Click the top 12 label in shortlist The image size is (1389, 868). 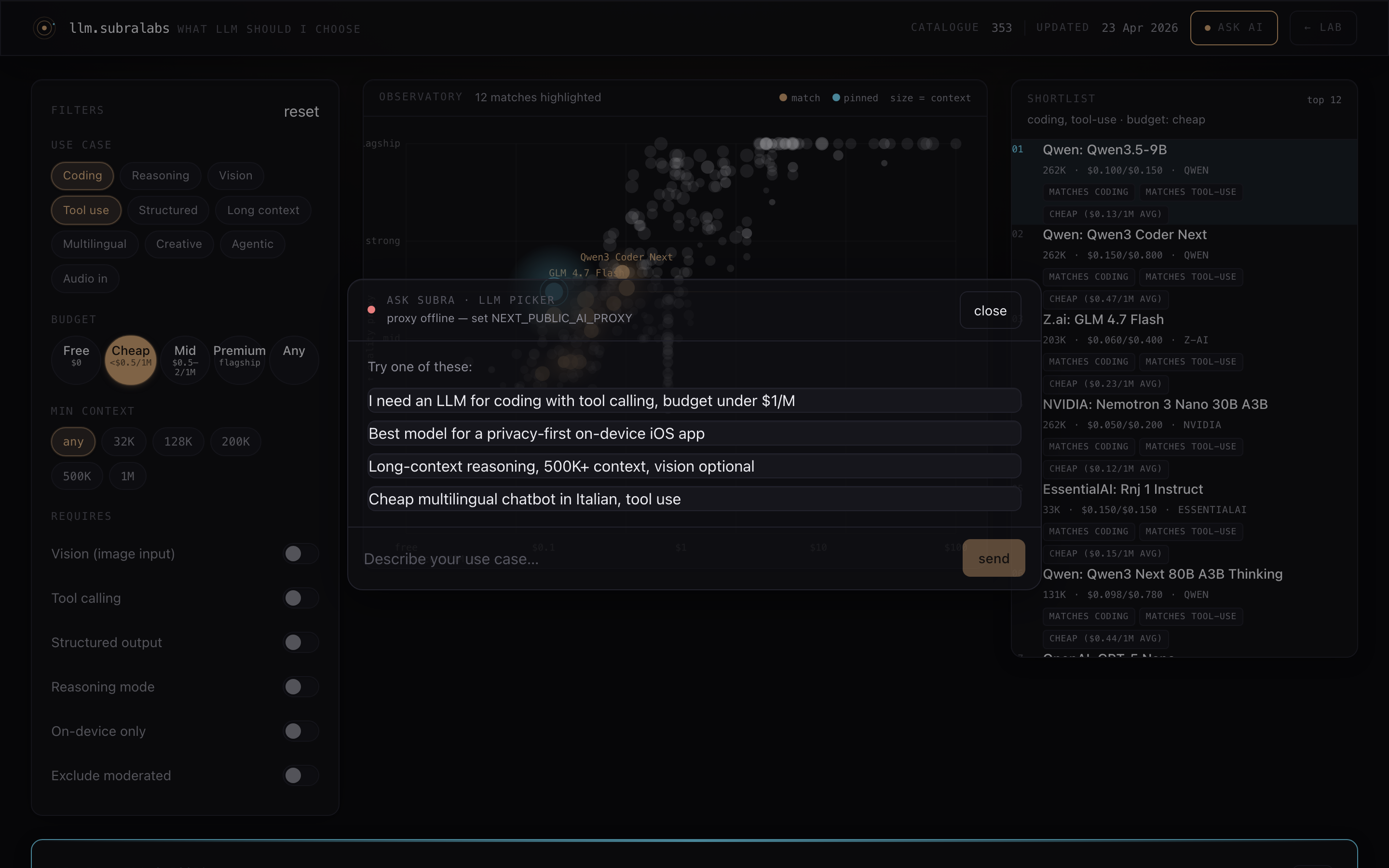click(x=1324, y=100)
